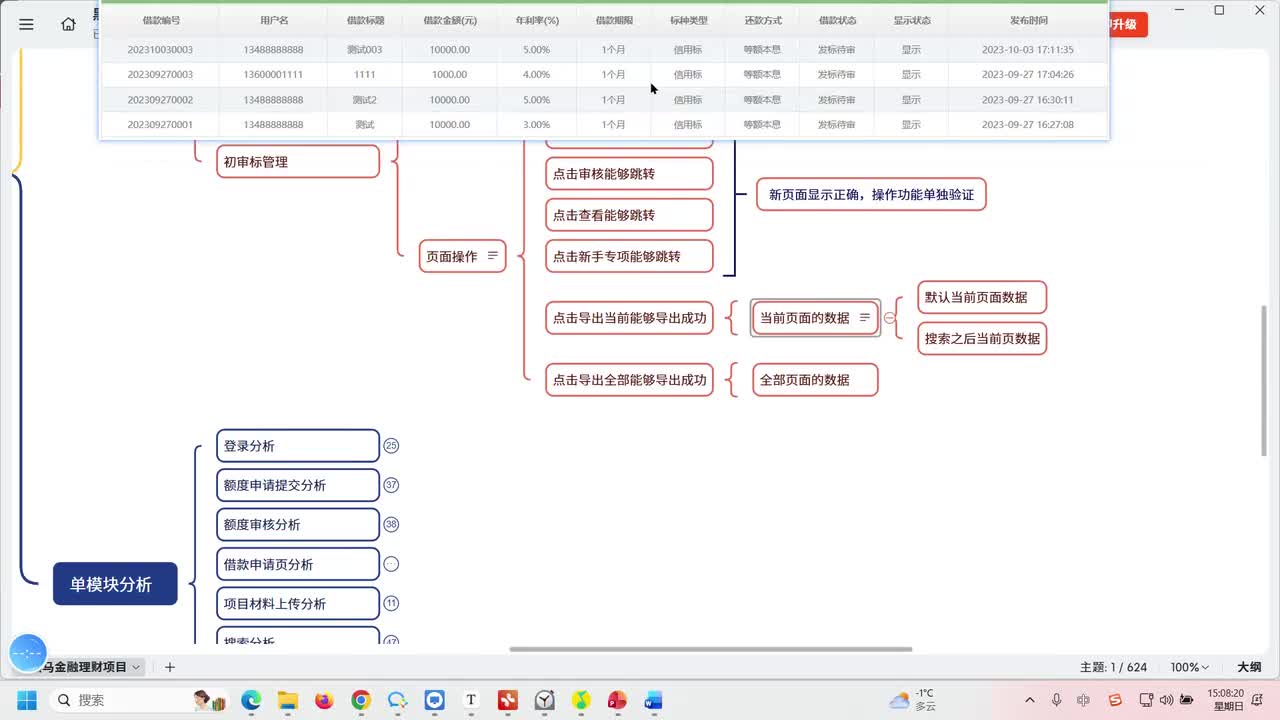Select the 点击导出当前能够导出成功 node
This screenshot has height=720, width=1280.
(x=629, y=318)
